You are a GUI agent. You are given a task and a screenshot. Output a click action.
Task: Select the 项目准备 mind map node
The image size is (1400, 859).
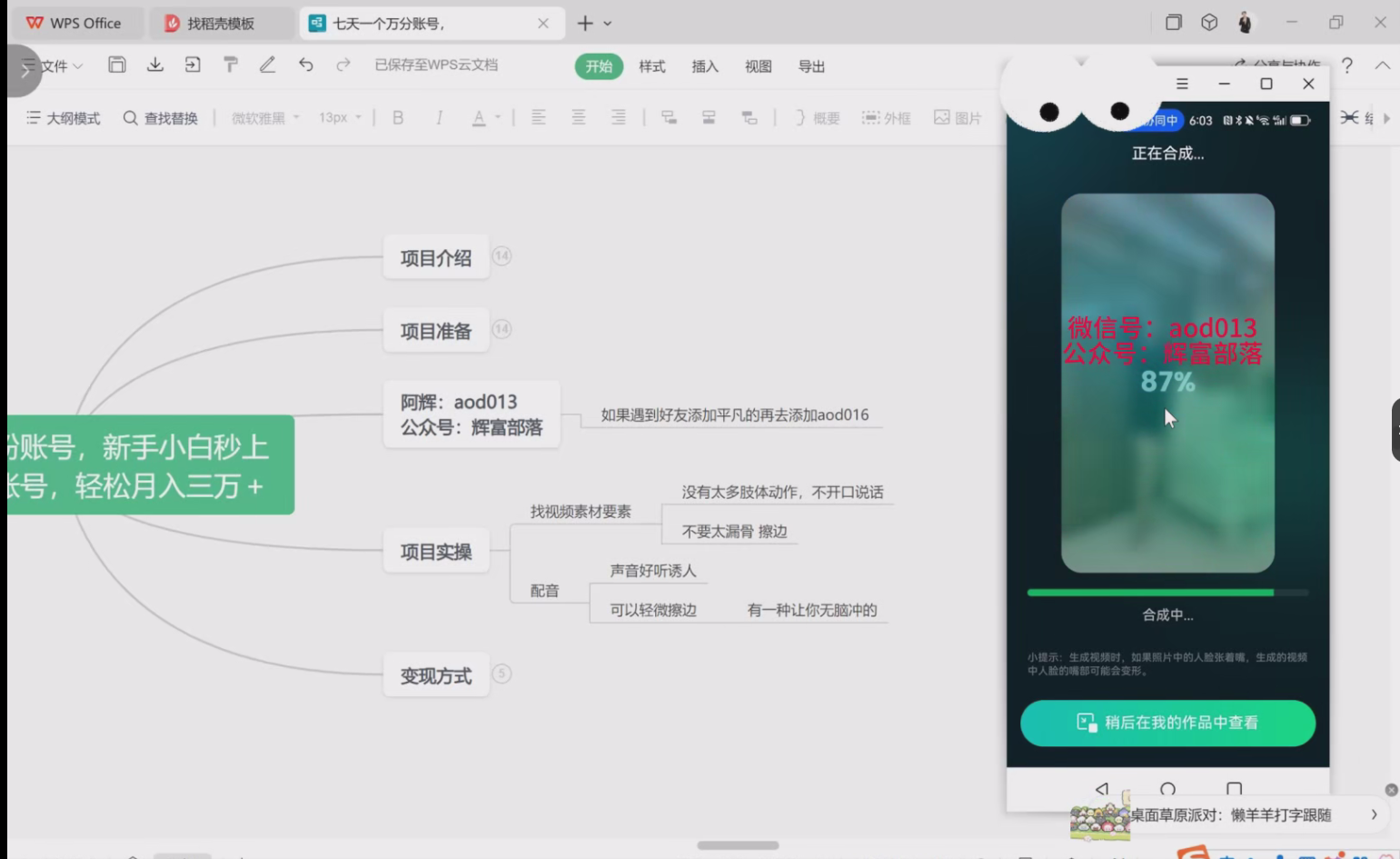pos(436,332)
